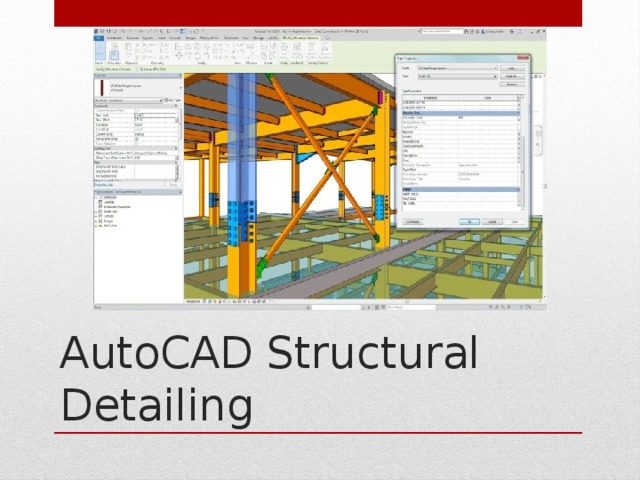640x480 pixels.
Task: Confirm Type Properties with OK
Action: pyautogui.click(x=469, y=222)
